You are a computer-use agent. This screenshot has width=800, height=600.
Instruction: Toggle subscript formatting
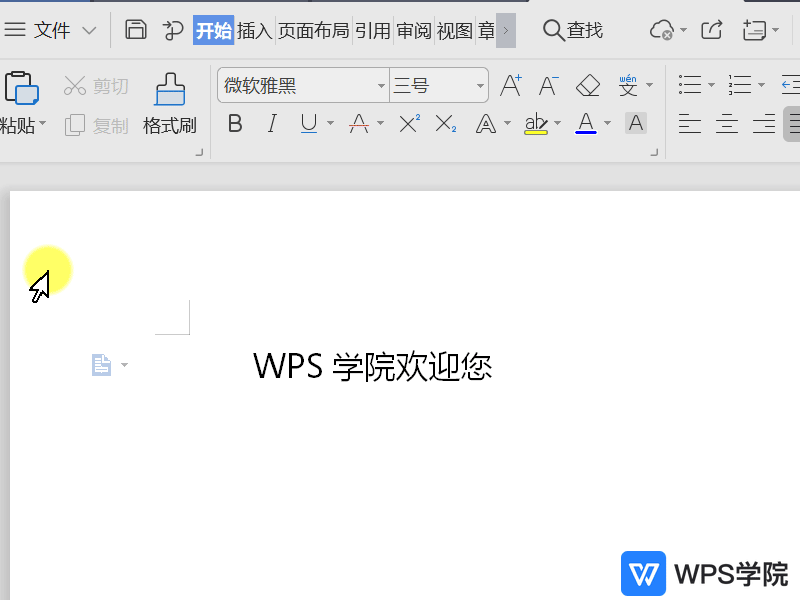pos(446,123)
